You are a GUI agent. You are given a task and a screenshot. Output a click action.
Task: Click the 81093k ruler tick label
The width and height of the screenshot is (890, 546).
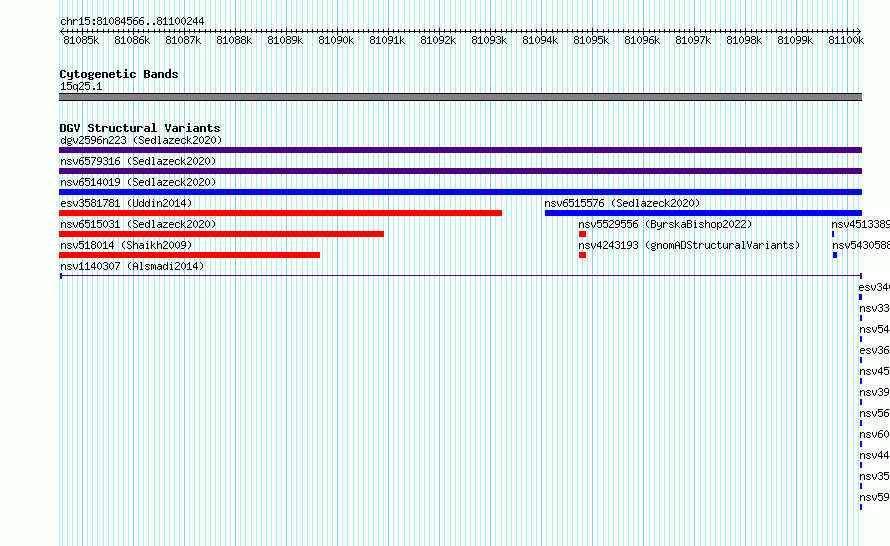[489, 40]
